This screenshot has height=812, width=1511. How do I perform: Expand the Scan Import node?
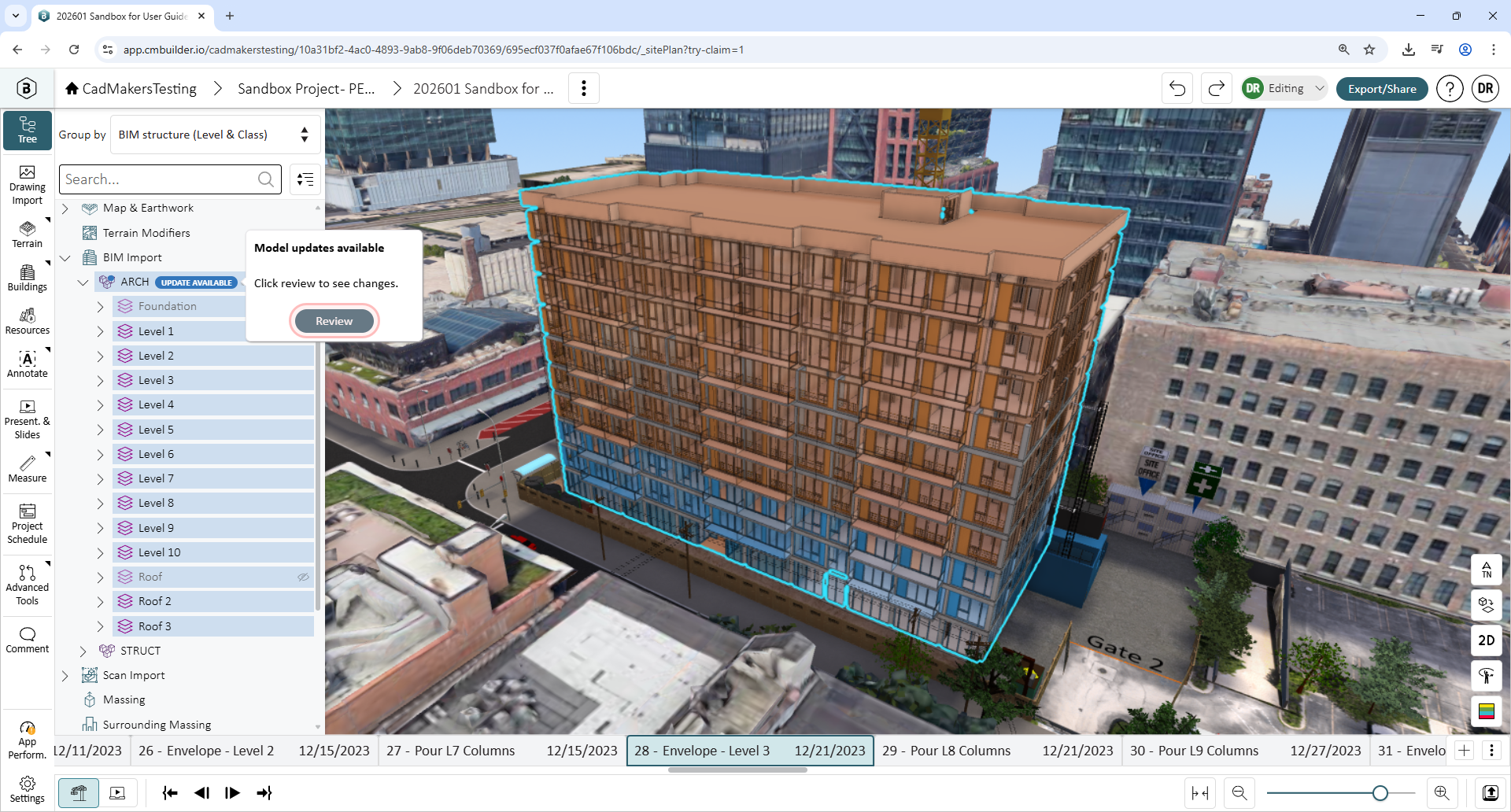click(x=65, y=675)
